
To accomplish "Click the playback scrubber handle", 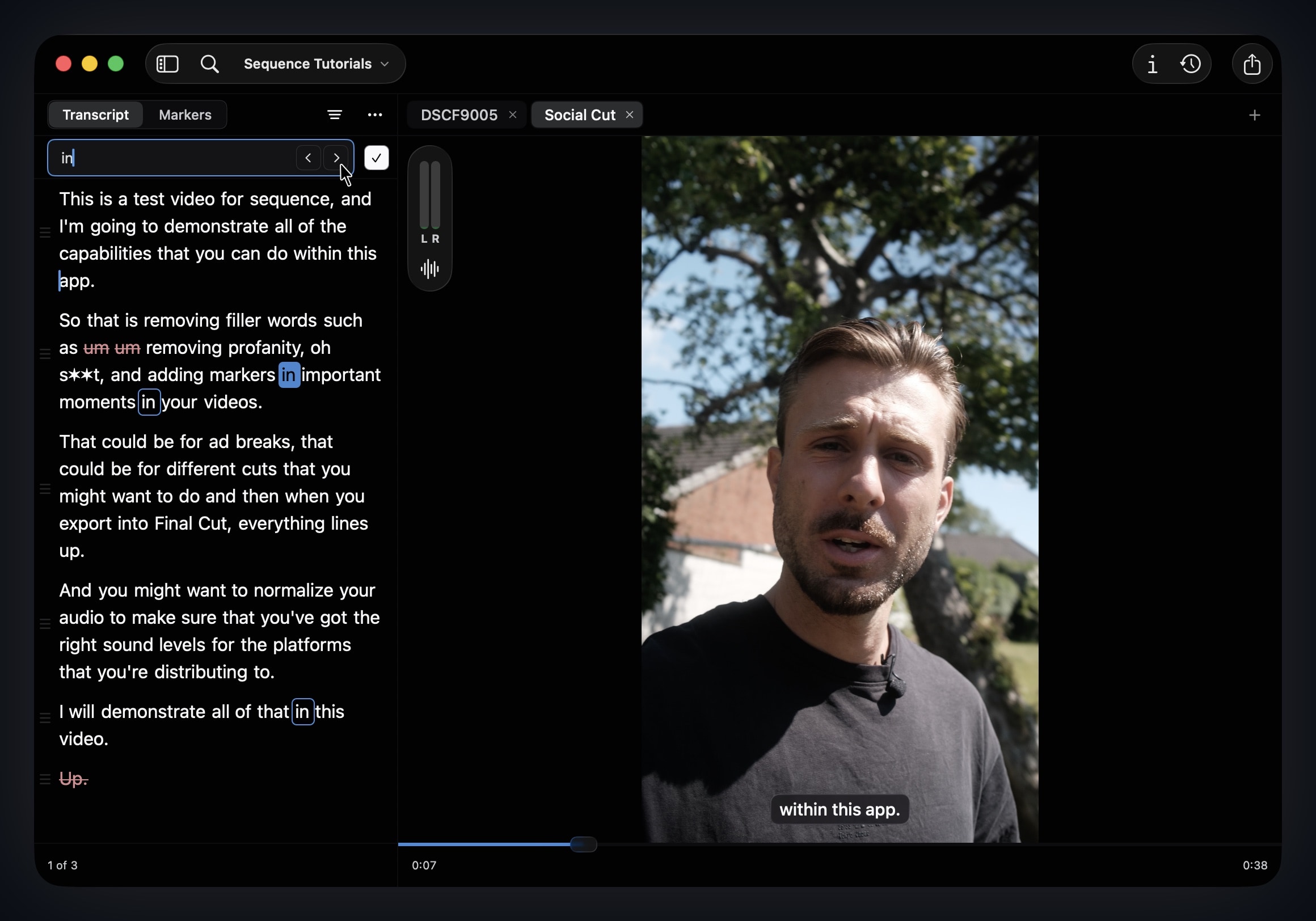I will click(x=584, y=844).
